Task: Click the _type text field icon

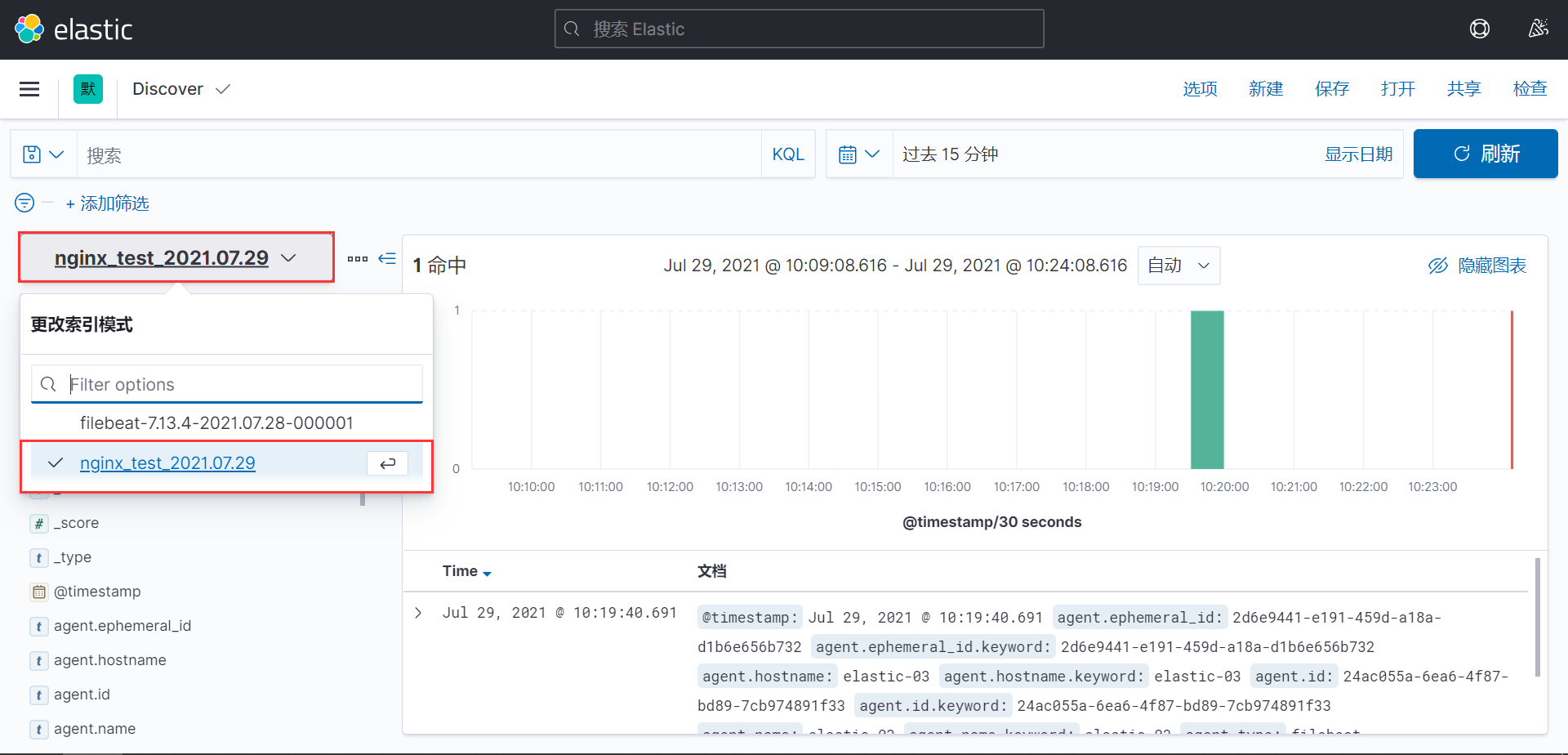Action: click(39, 558)
